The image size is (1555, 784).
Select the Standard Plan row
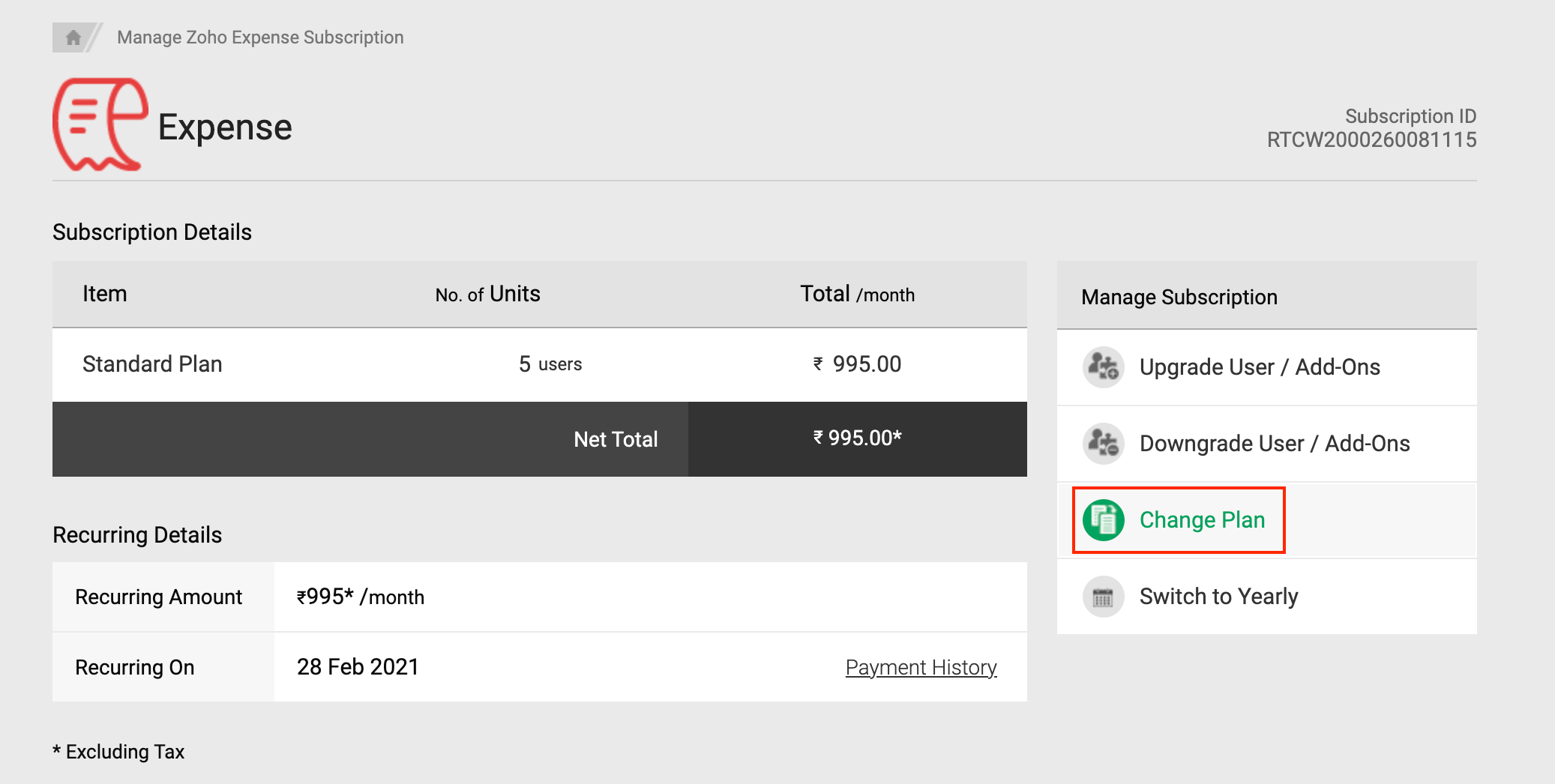click(151, 364)
